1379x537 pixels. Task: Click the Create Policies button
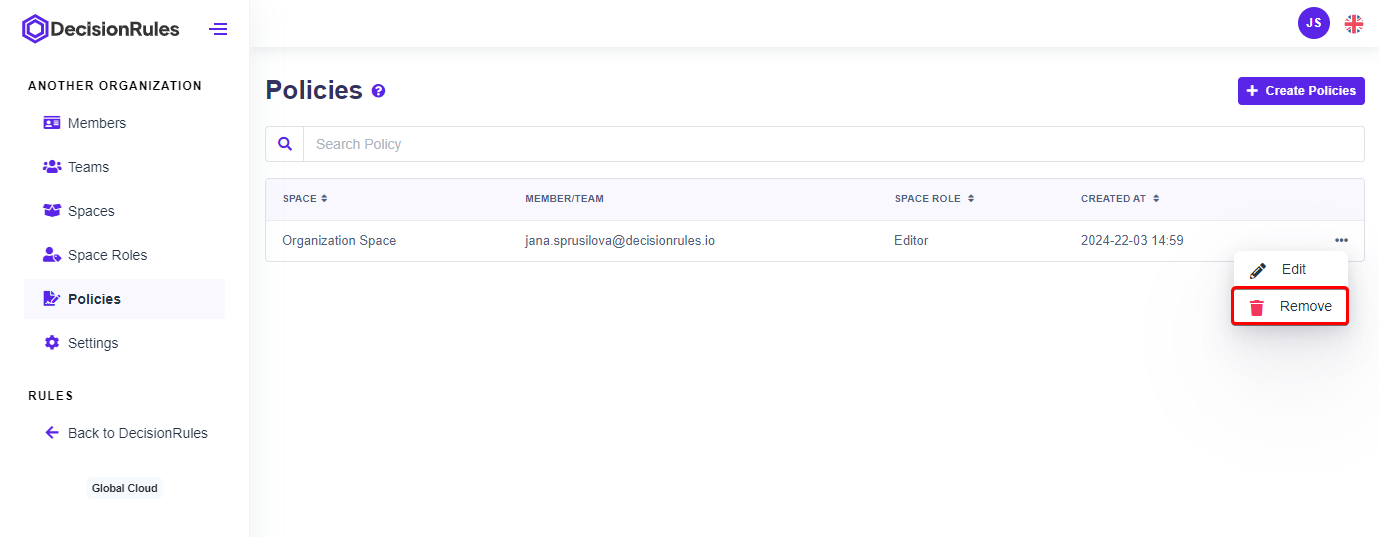[x=1300, y=91]
